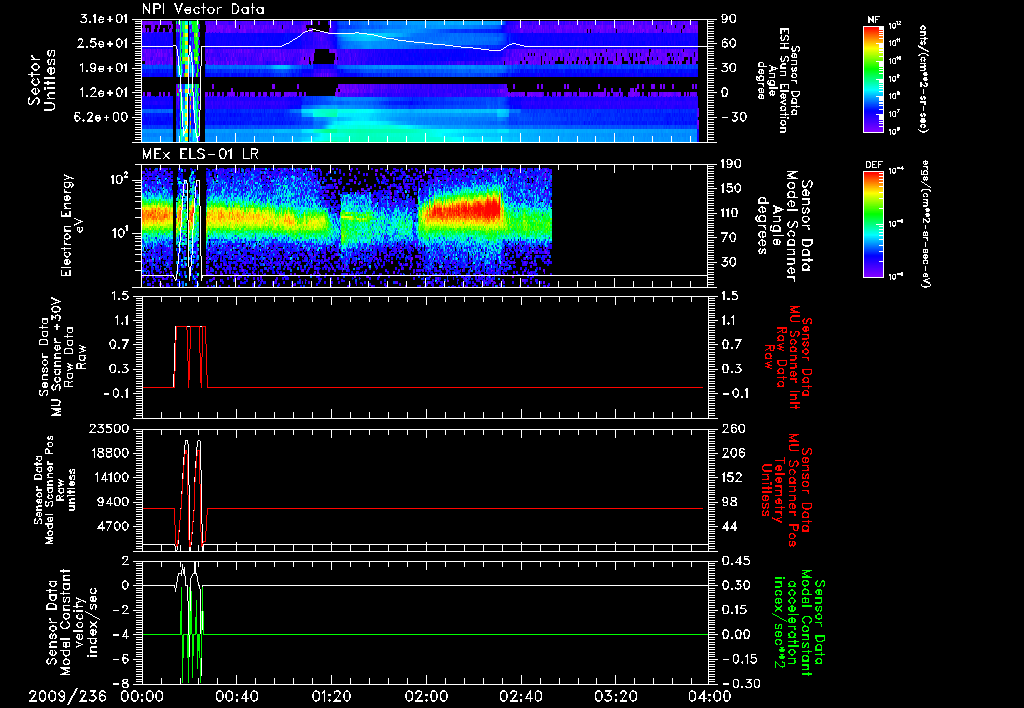Click the DEF energy flux color bar
1024x708 pixels.
[873, 224]
